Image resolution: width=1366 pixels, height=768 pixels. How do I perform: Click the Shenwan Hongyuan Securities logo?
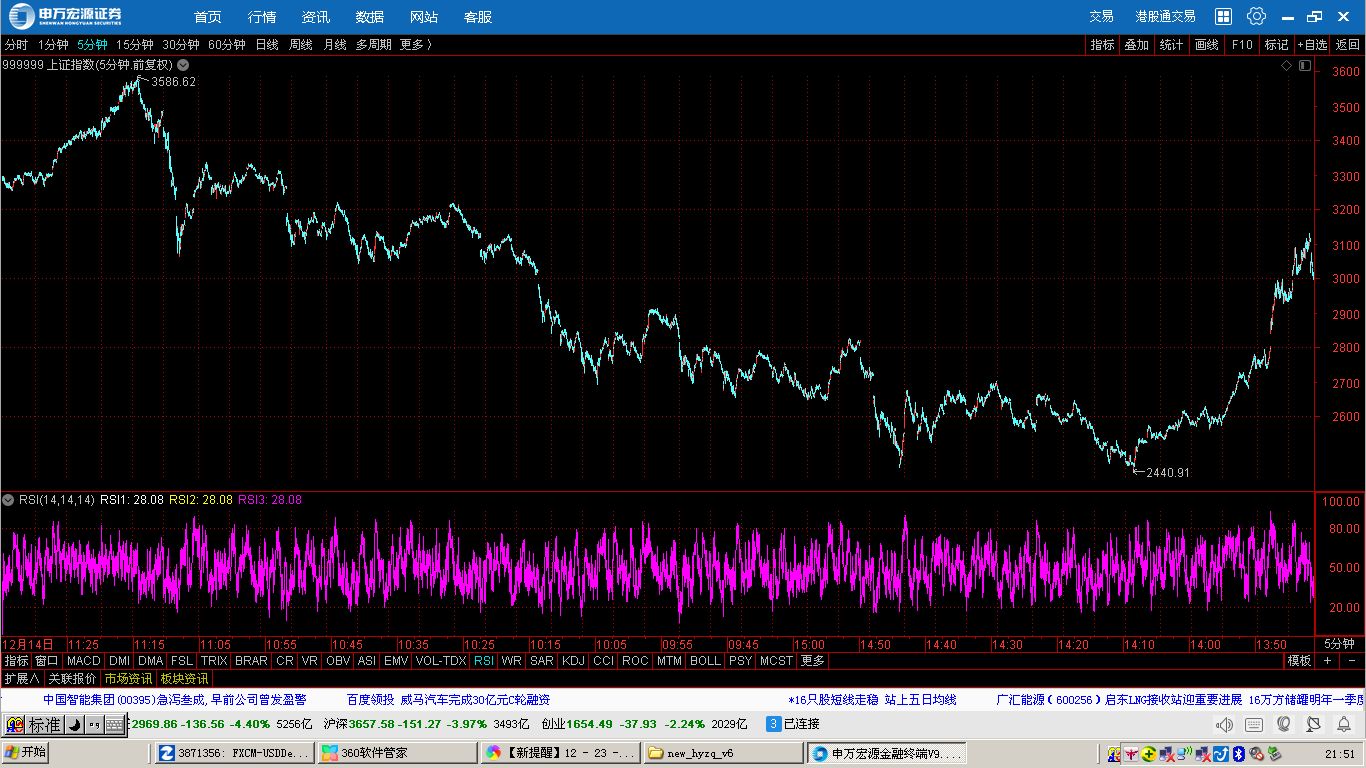click(x=66, y=16)
